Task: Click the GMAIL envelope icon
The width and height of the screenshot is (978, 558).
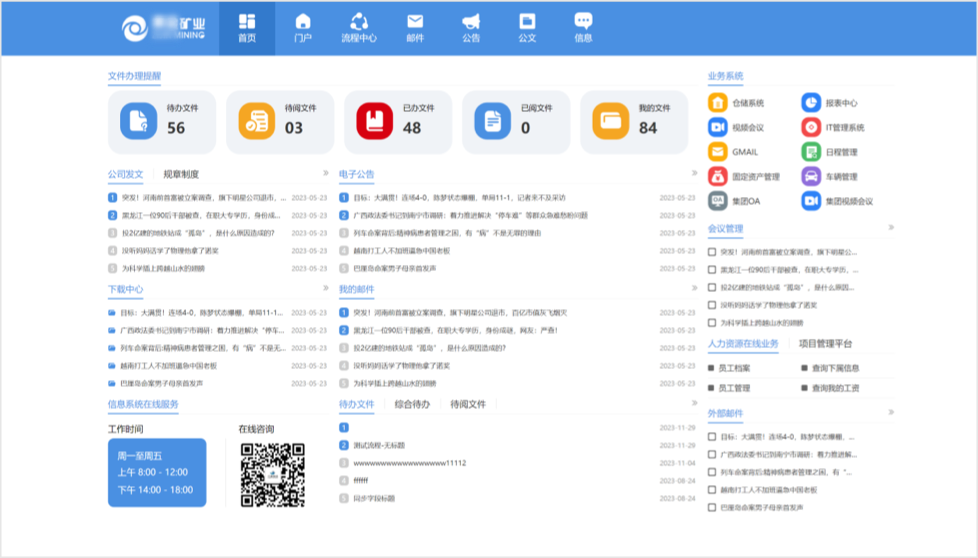Action: click(x=718, y=152)
